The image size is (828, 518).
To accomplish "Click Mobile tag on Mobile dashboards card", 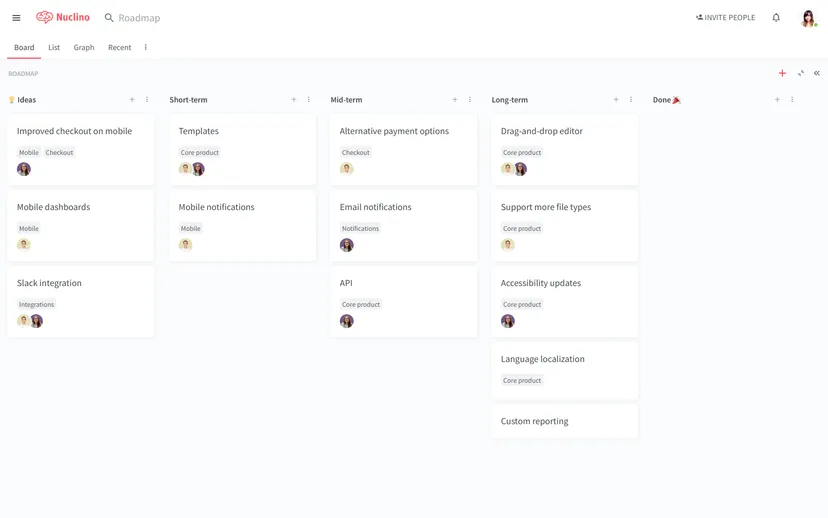I will tap(29, 229).
